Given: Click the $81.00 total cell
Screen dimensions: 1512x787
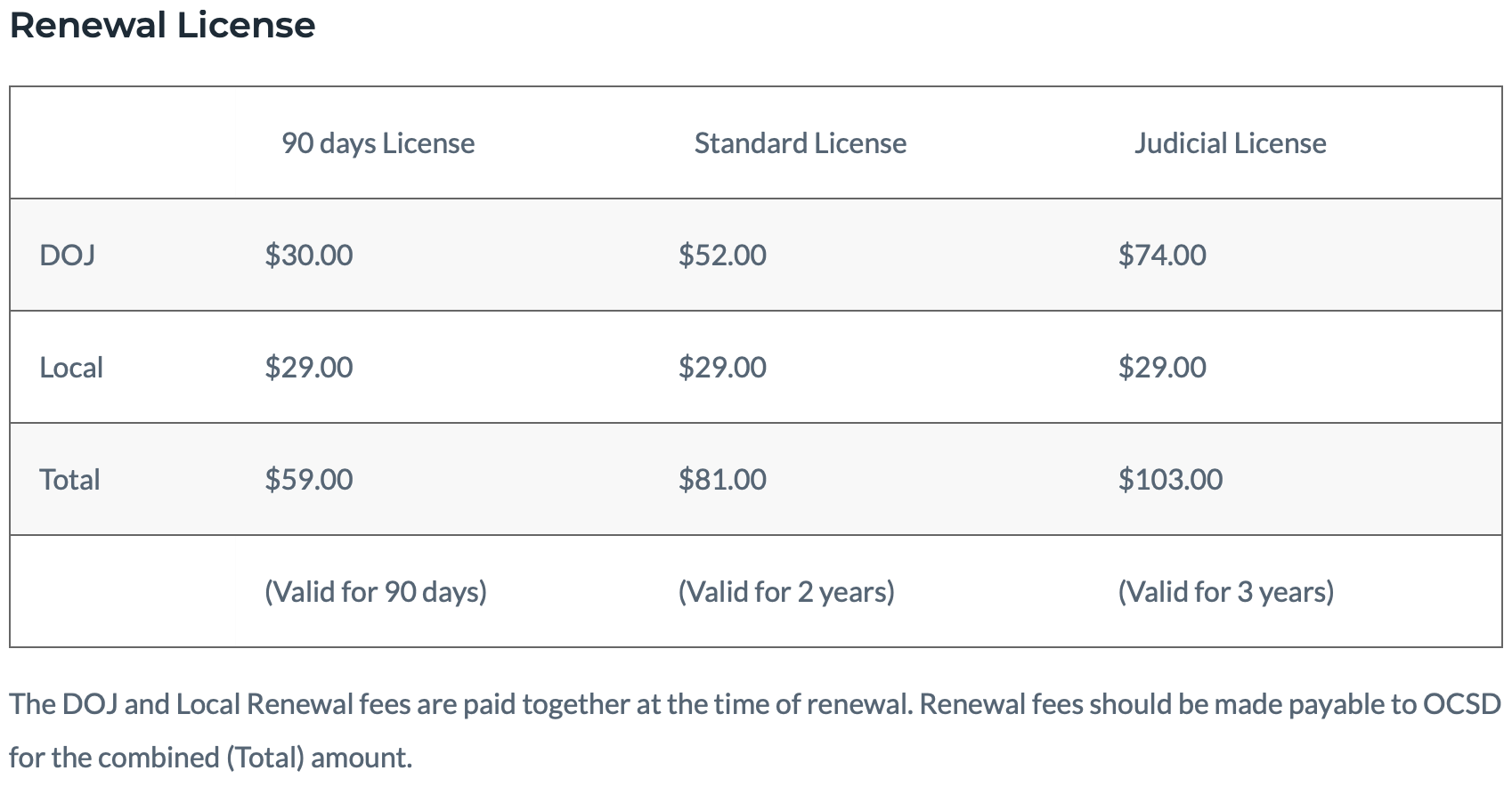Looking at the screenshot, I should tap(722, 480).
